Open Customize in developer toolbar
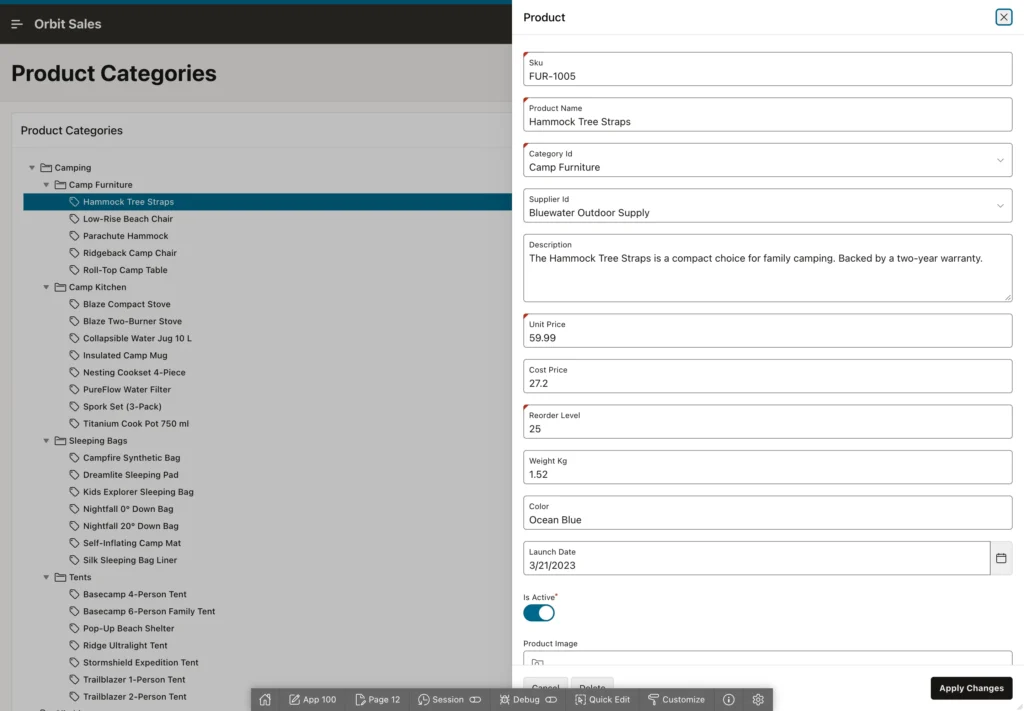Viewport: 1024px width, 711px height. coord(676,699)
